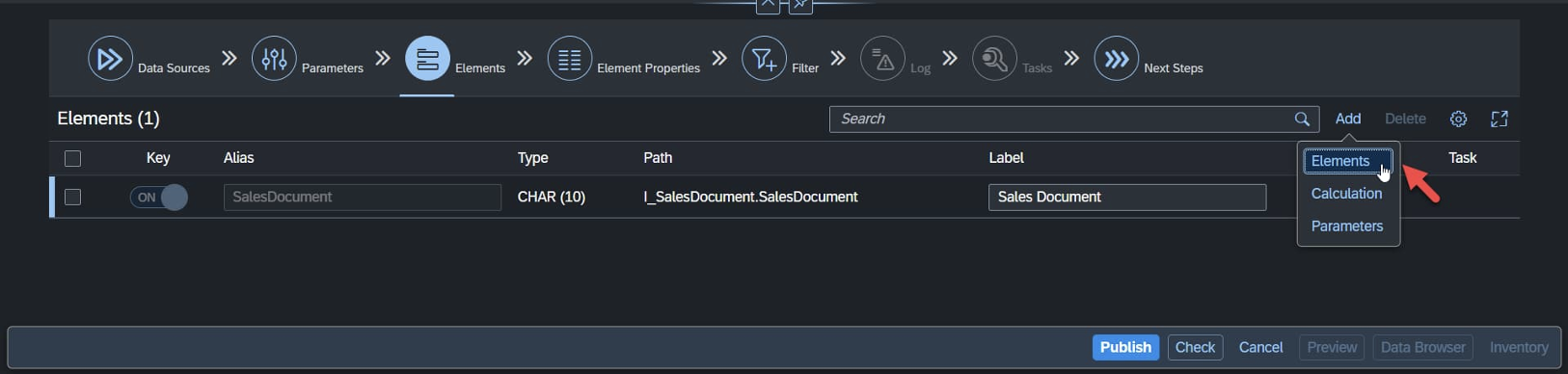
Task: Click the Next Steps label
Action: pos(1174,67)
